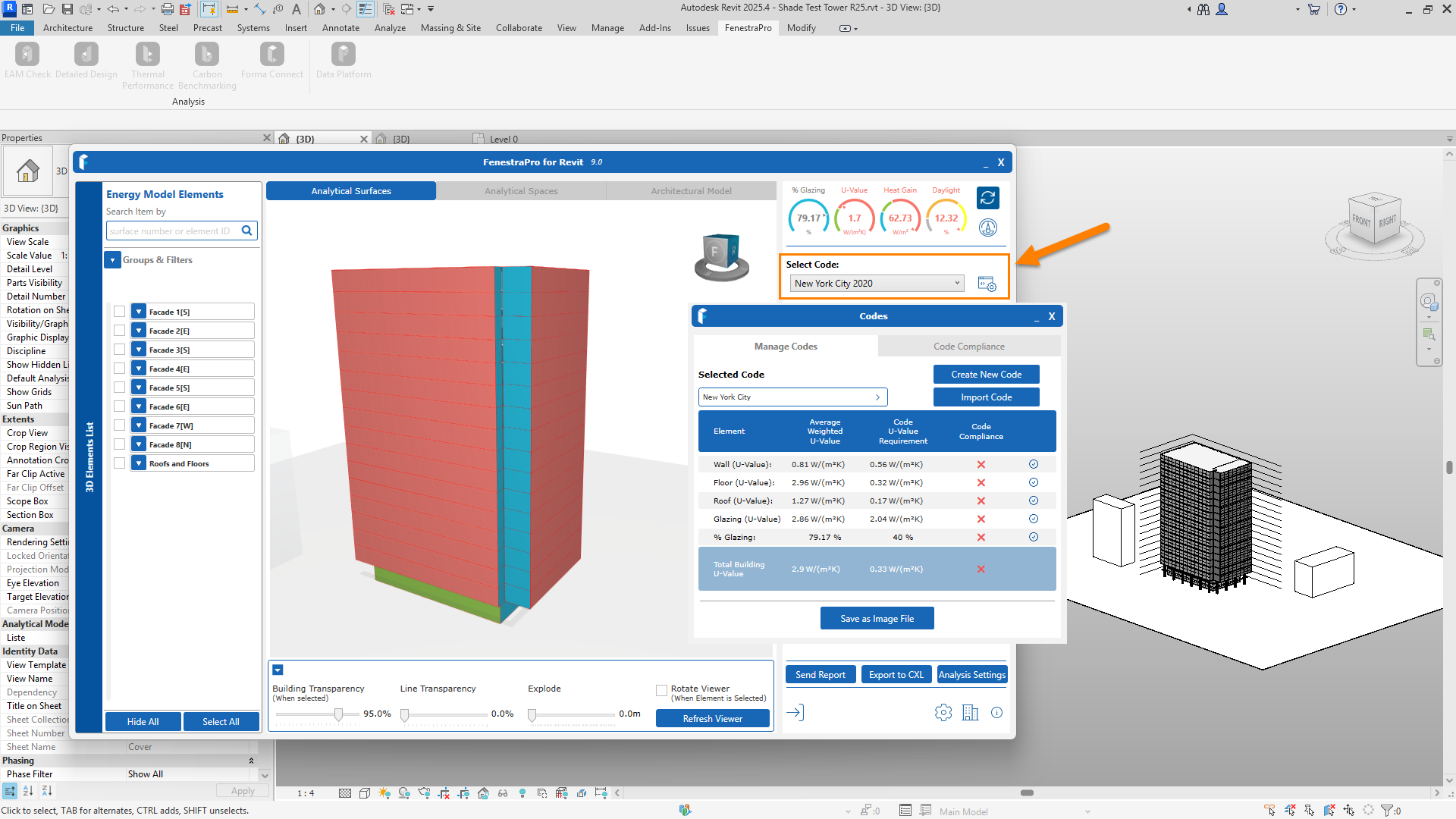Click the building icon beside settings gear
Image resolution: width=1456 pixels, height=819 pixels.
coord(970,713)
